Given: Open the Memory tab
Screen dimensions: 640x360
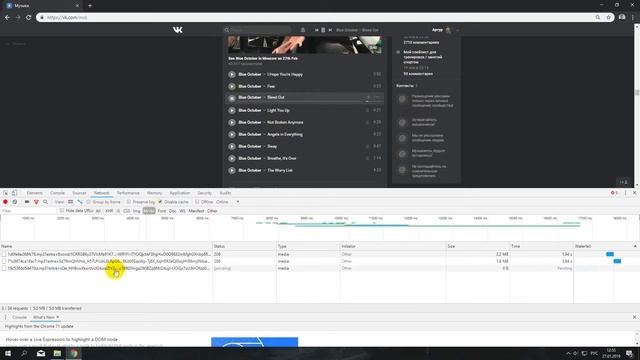Looking at the screenshot, I should pyautogui.click(x=154, y=193).
